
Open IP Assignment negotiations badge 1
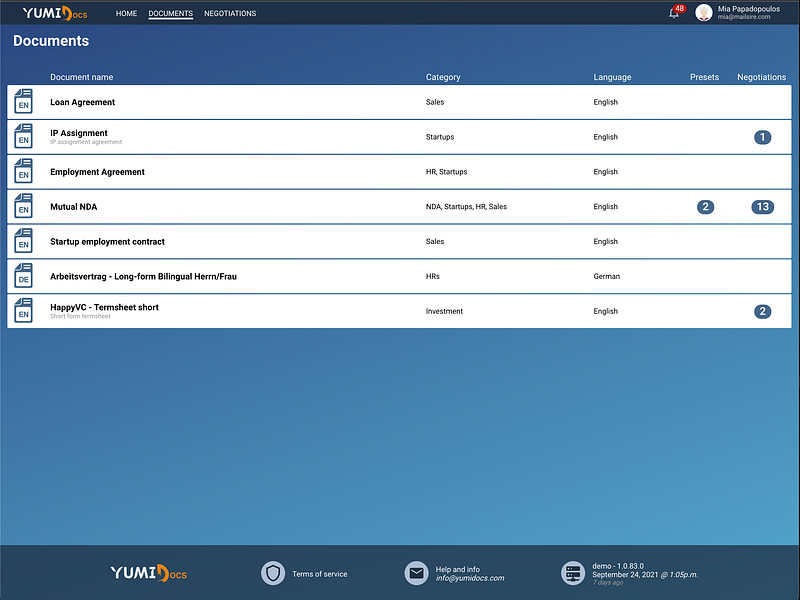point(762,137)
